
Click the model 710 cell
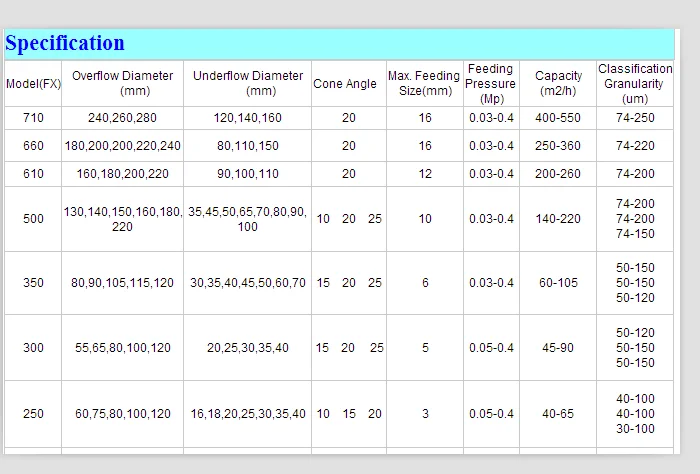[x=33, y=118]
